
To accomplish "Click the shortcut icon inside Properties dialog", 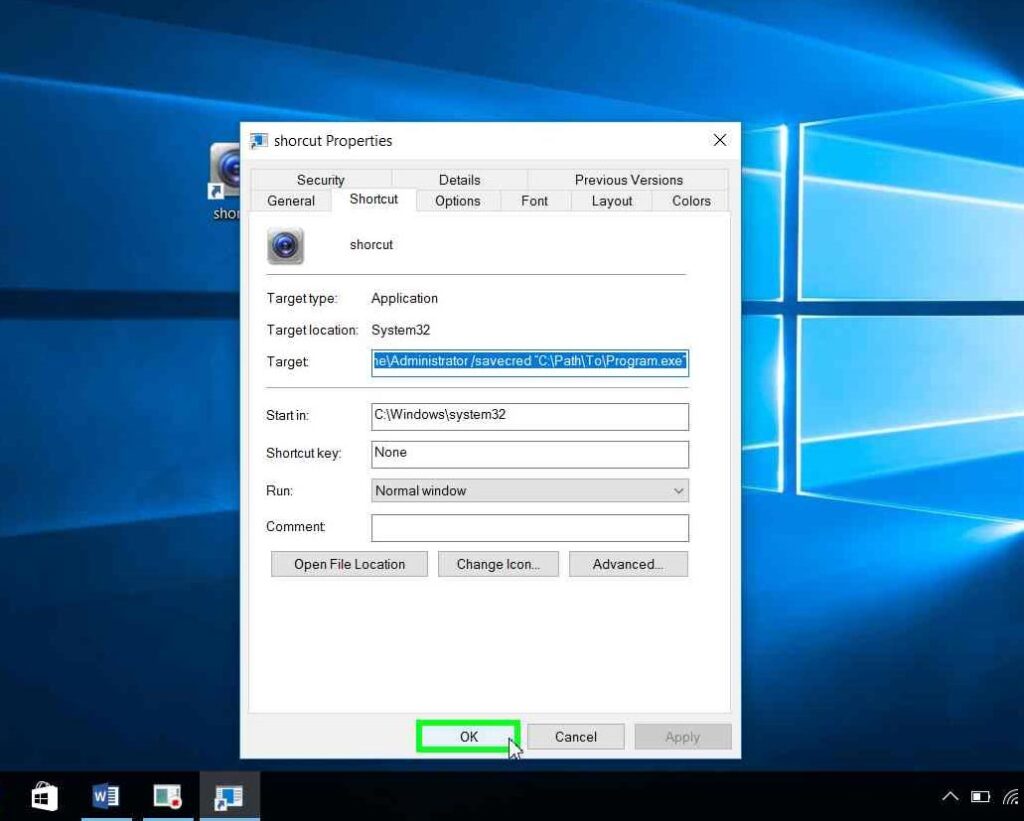I will tap(286, 246).
